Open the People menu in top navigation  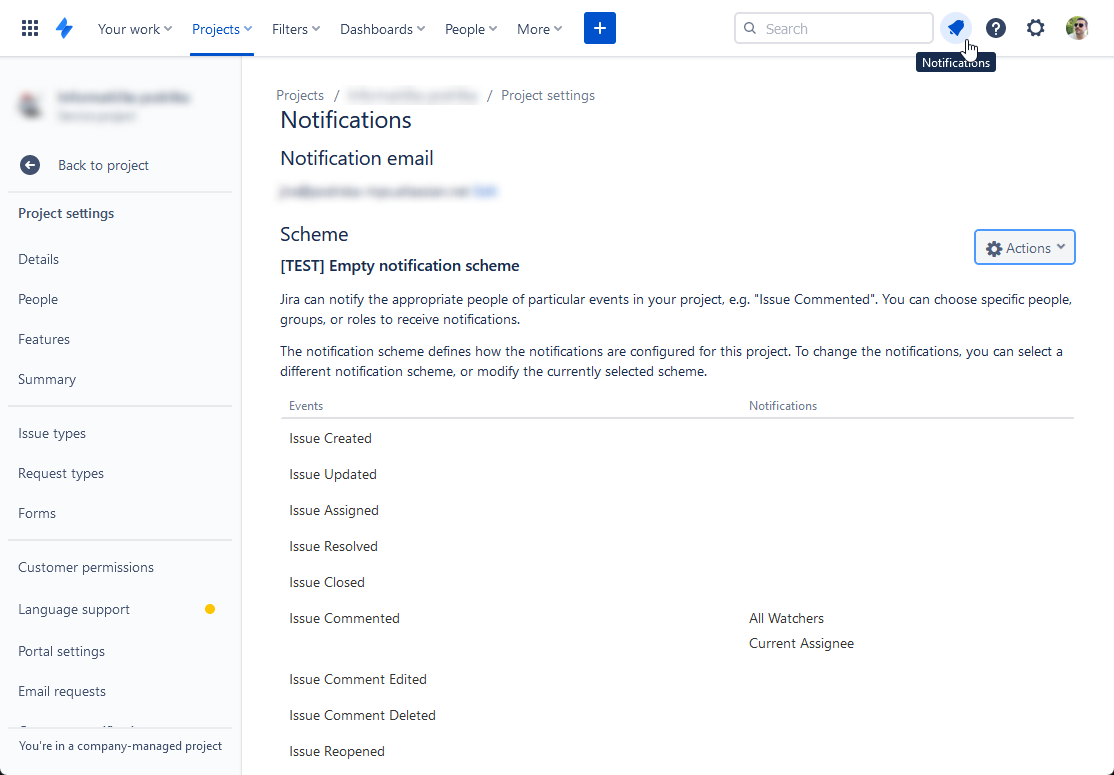pos(470,29)
